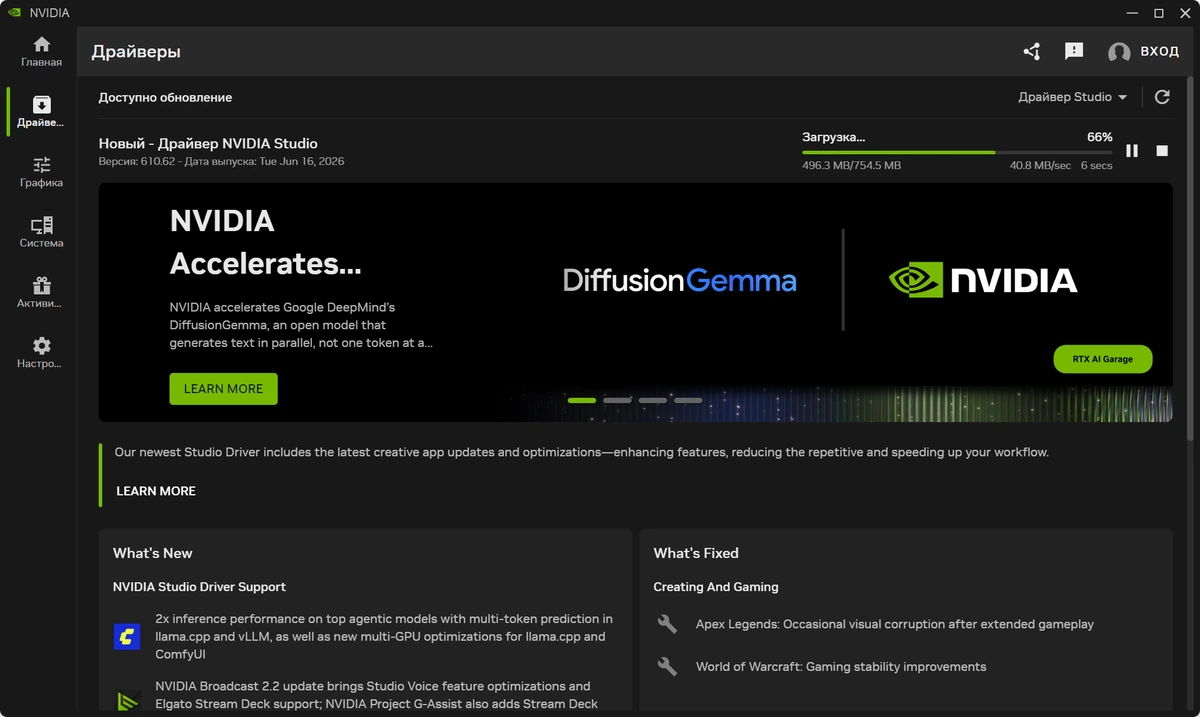Click the NVIDIA Broadcast 2.2 update description
This screenshot has width=1200, height=717.
[x=377, y=695]
